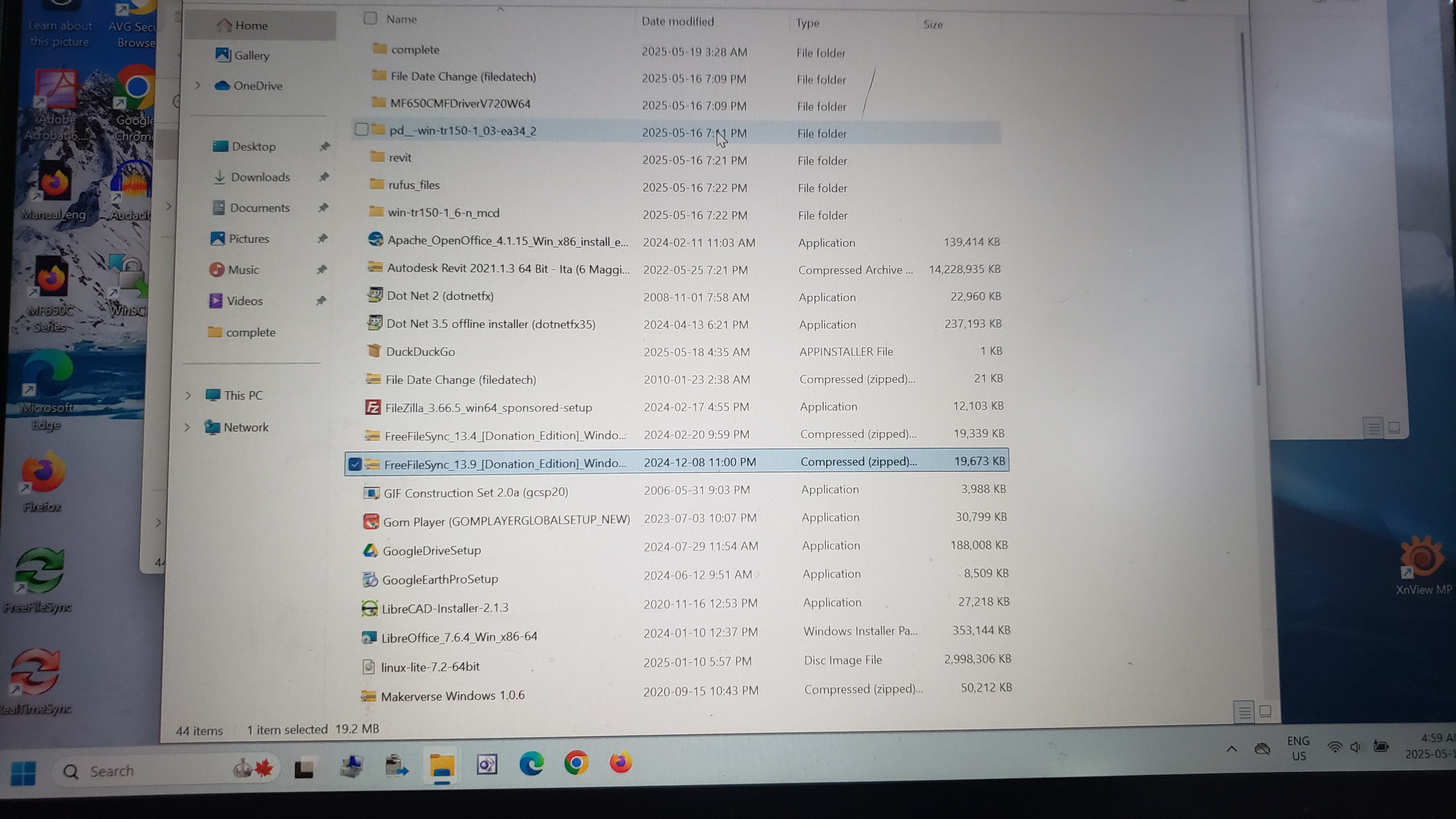
Task: Sort by the Size column header
Action: pos(933,24)
